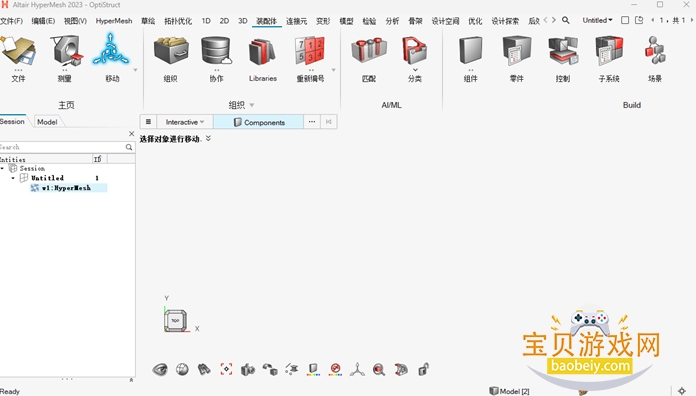Screen dimensions: 696x396
Task: Switch to the 分析 ribbon tab
Action: click(392, 21)
